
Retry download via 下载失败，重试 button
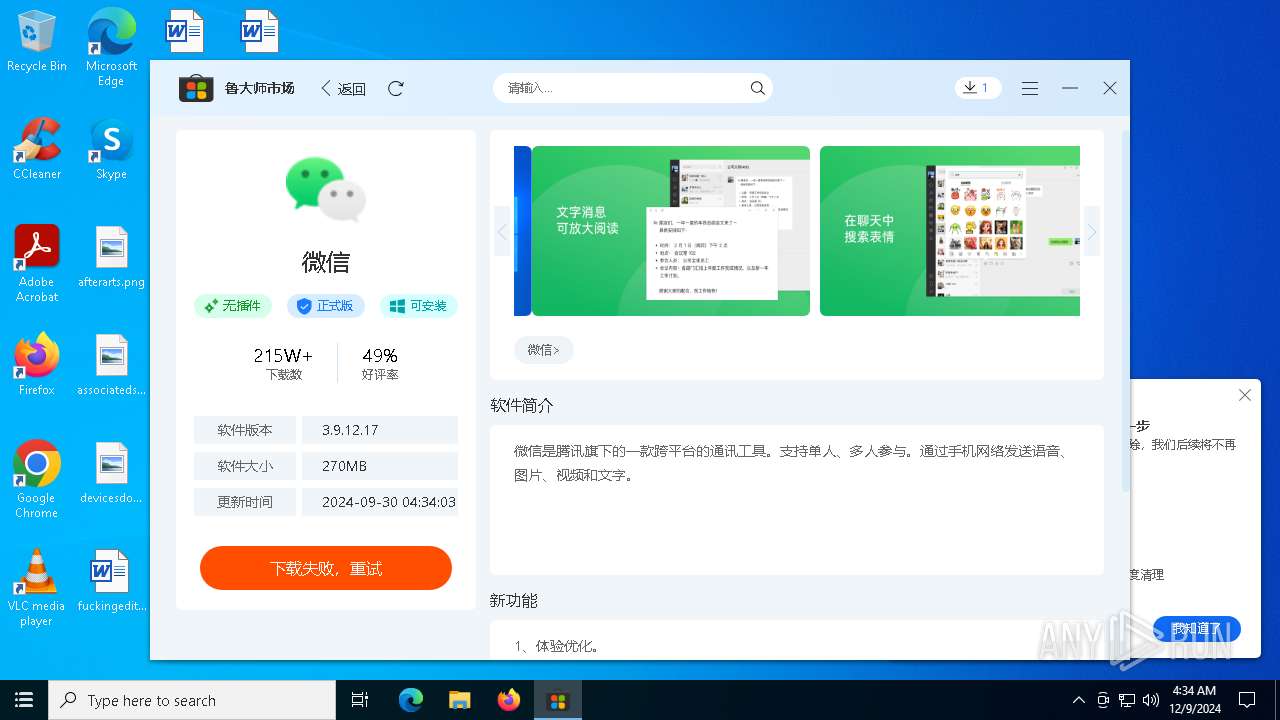[326, 568]
